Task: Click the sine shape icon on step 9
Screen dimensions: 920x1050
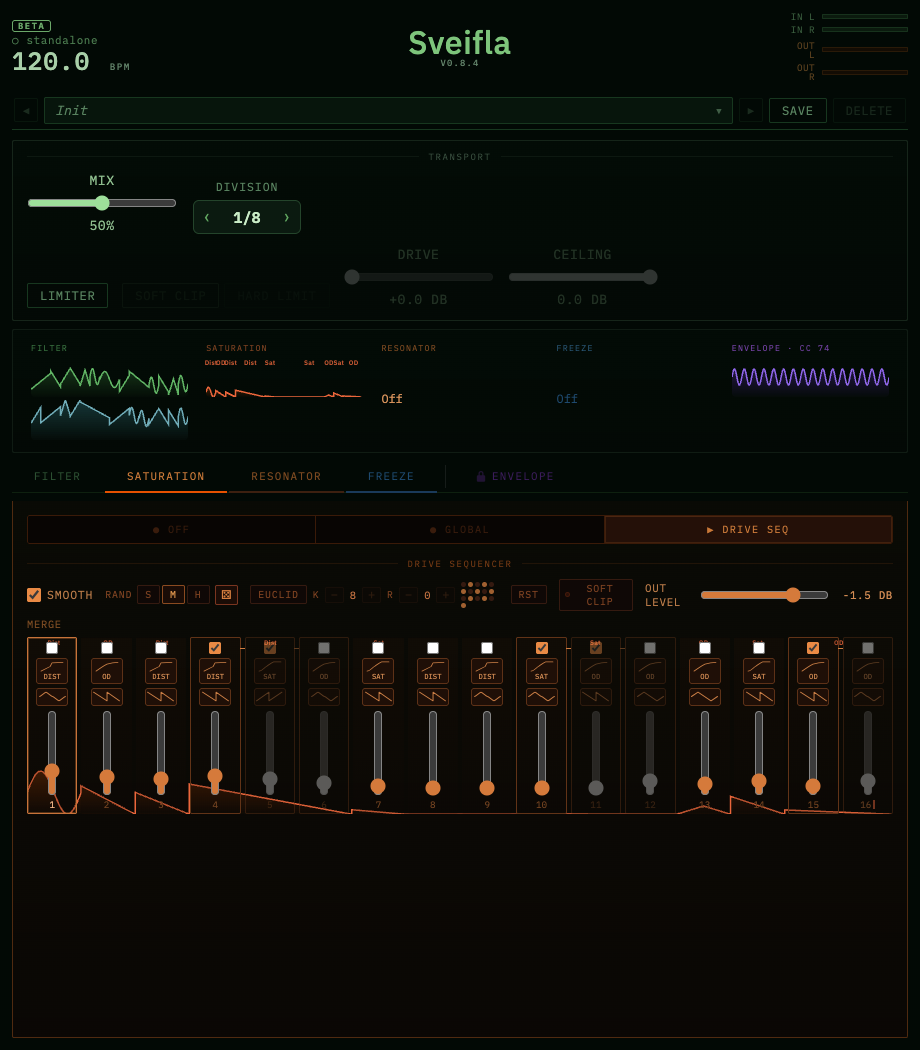Action: [487, 697]
